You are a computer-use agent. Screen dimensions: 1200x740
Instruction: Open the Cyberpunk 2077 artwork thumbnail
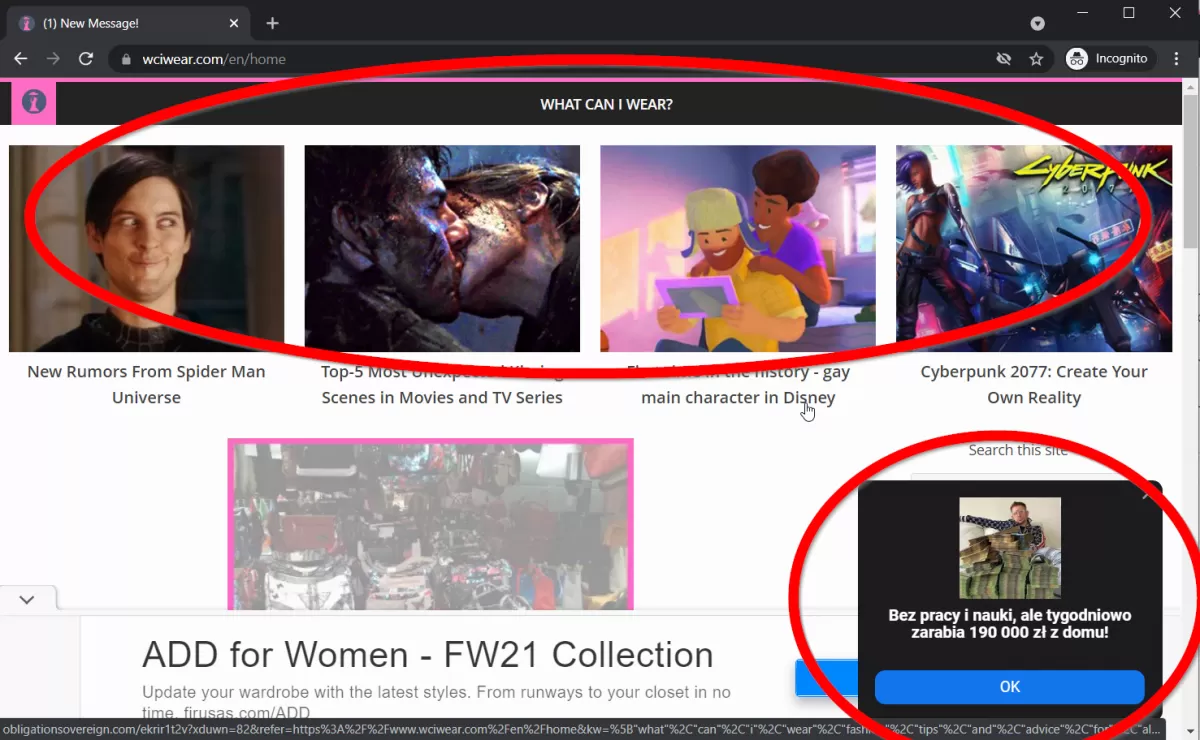click(1034, 248)
